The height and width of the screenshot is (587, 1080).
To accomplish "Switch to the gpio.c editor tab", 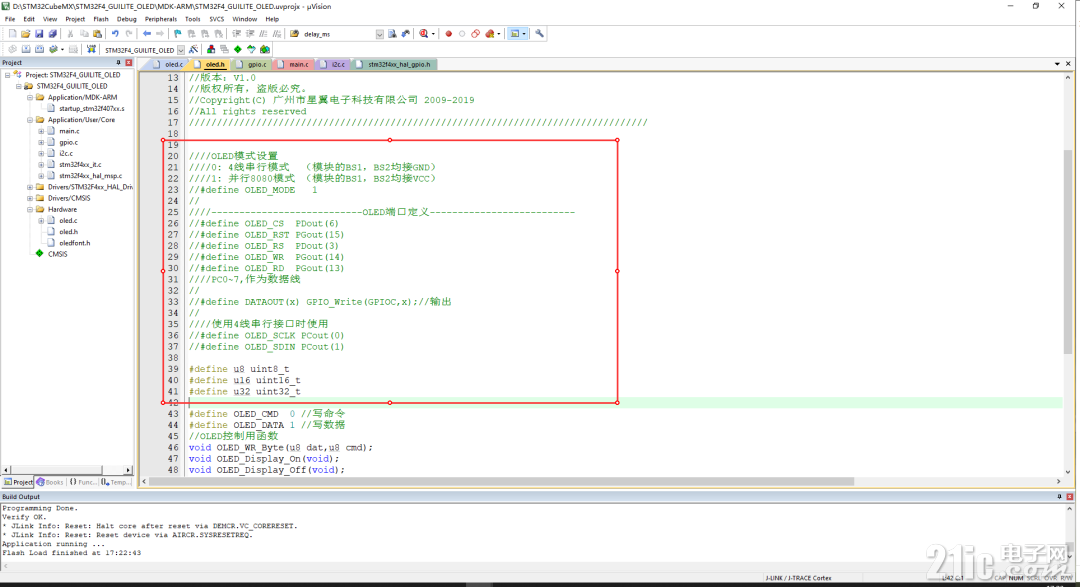I will (x=253, y=64).
